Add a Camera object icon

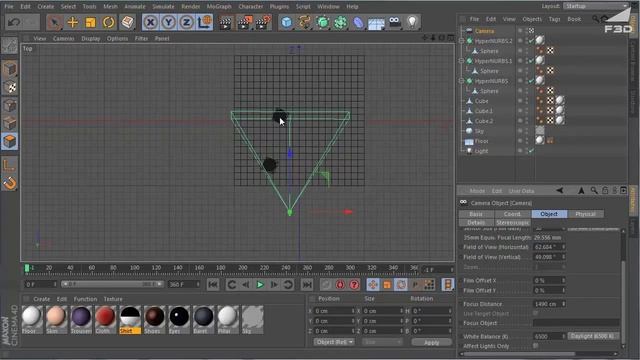coord(395,22)
